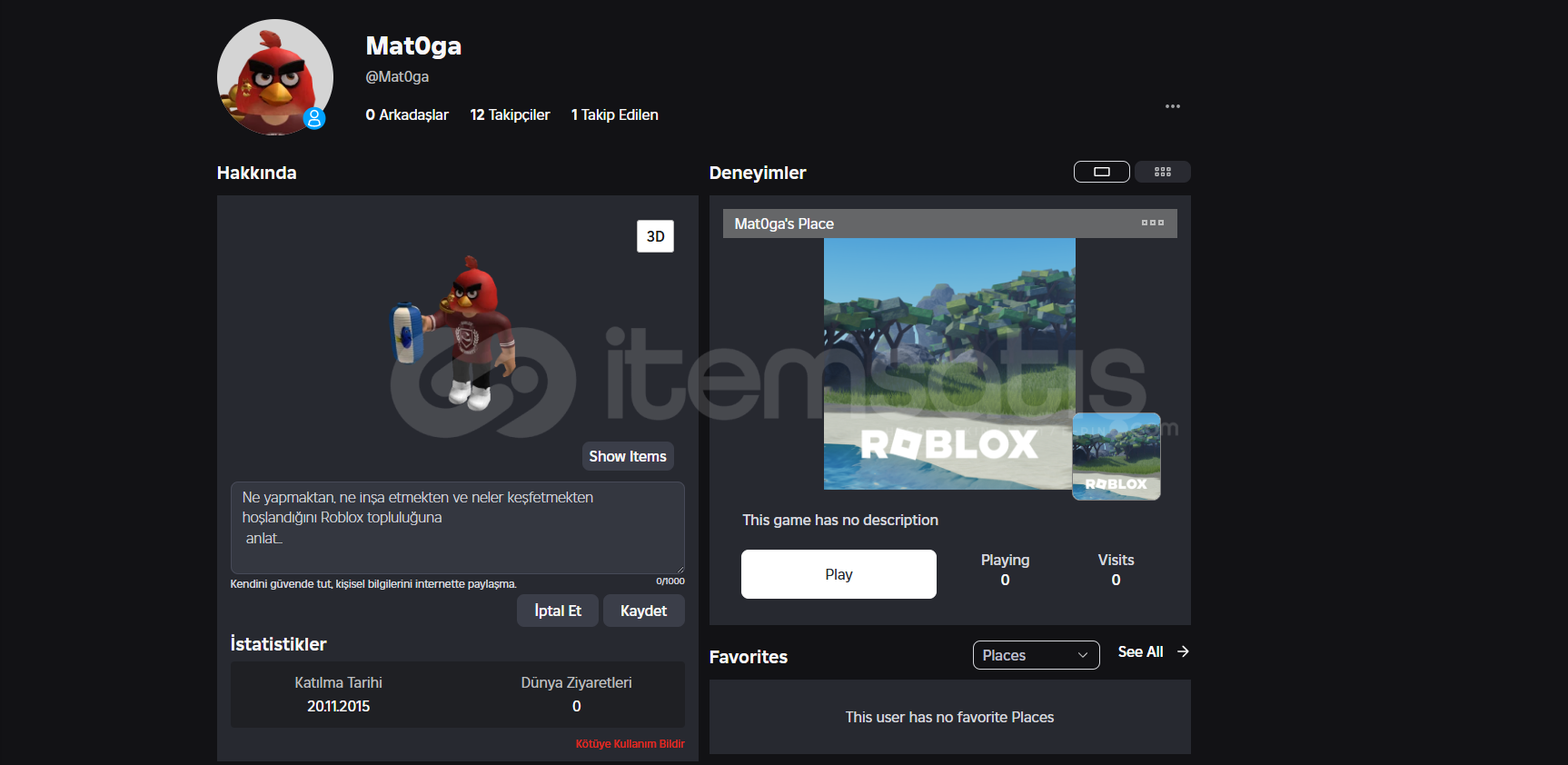This screenshot has width=1568, height=765.
Task: Open the Places favorites dropdown
Action: click(1036, 655)
